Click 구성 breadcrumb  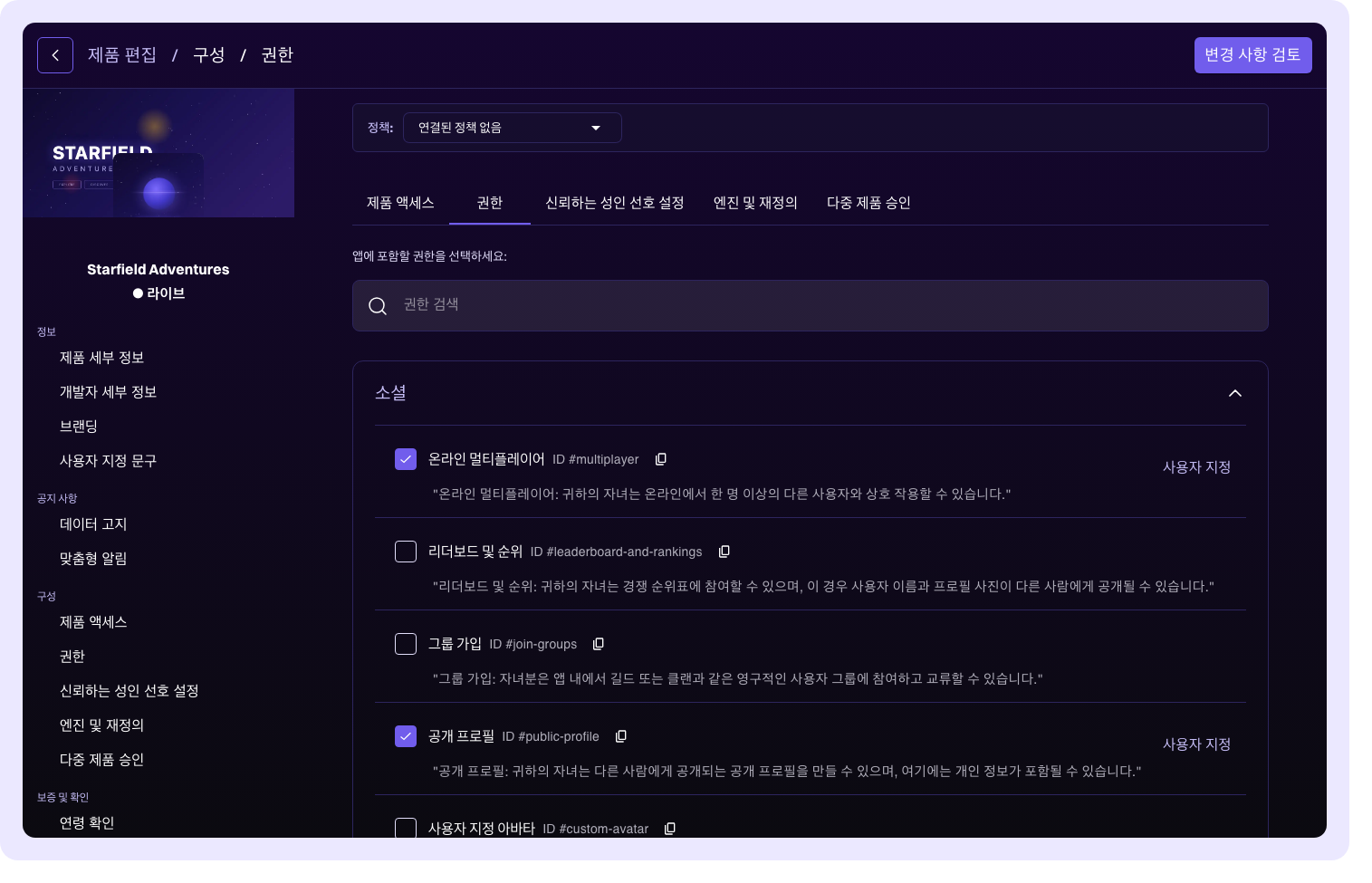pyautogui.click(x=209, y=55)
